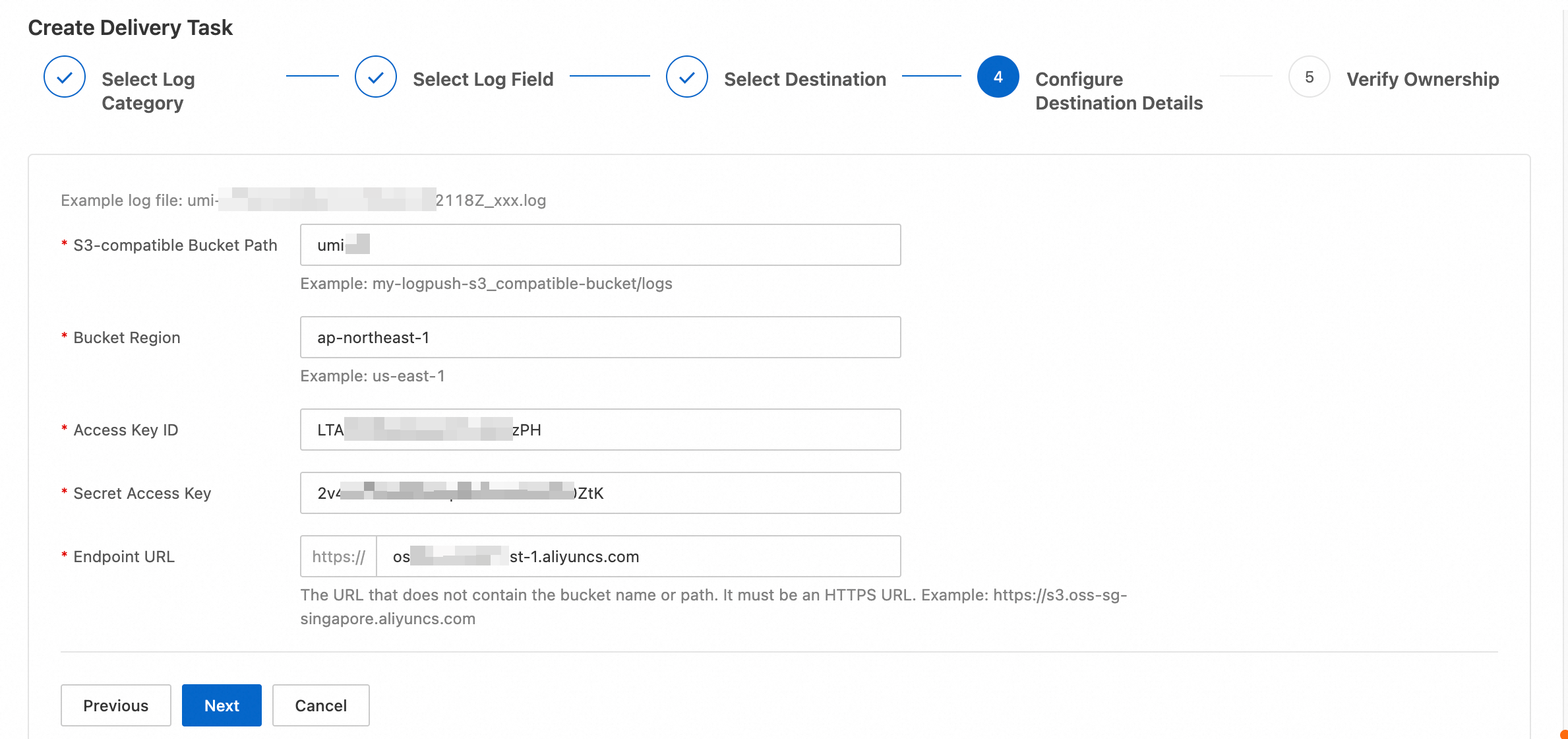Click the HTTPS URL help text under Endpoint URL
This screenshot has width=1568, height=739.
pyautogui.click(x=713, y=607)
